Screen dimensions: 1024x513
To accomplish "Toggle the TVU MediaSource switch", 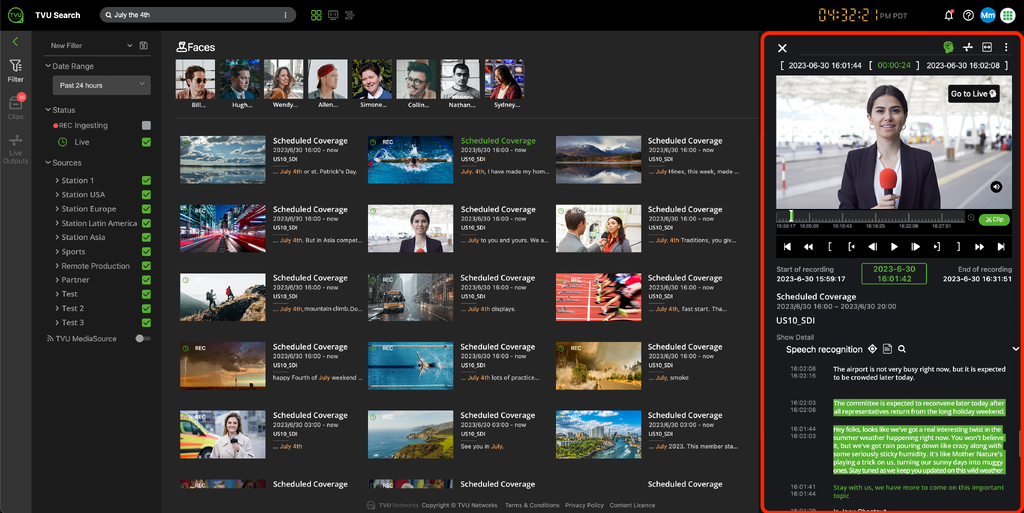I will pos(142,339).
